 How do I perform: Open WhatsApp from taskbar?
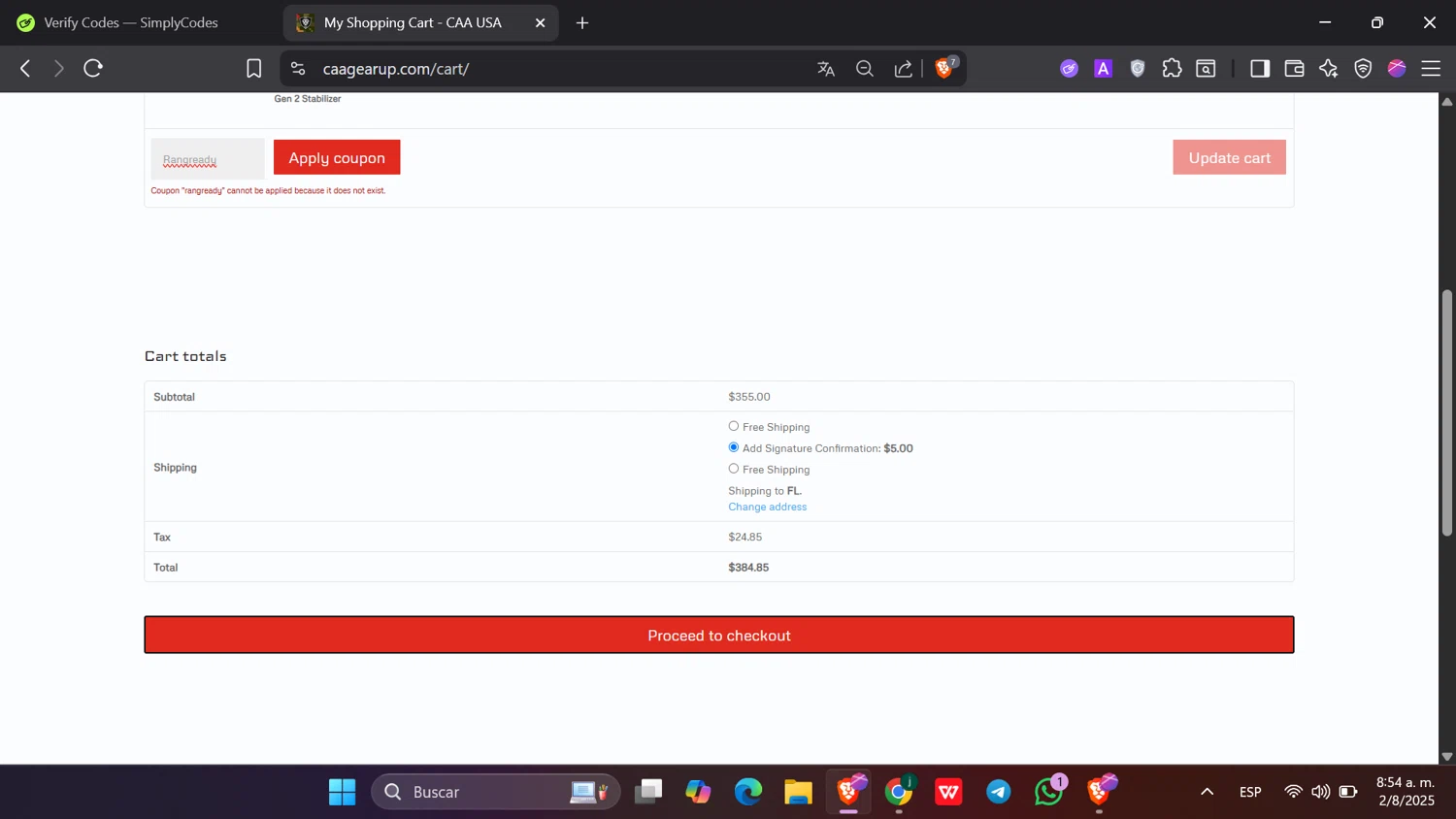[1049, 792]
